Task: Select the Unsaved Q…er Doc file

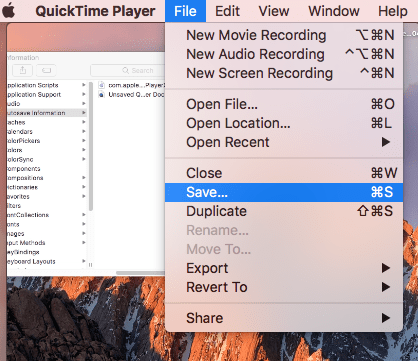Action: tap(131, 95)
